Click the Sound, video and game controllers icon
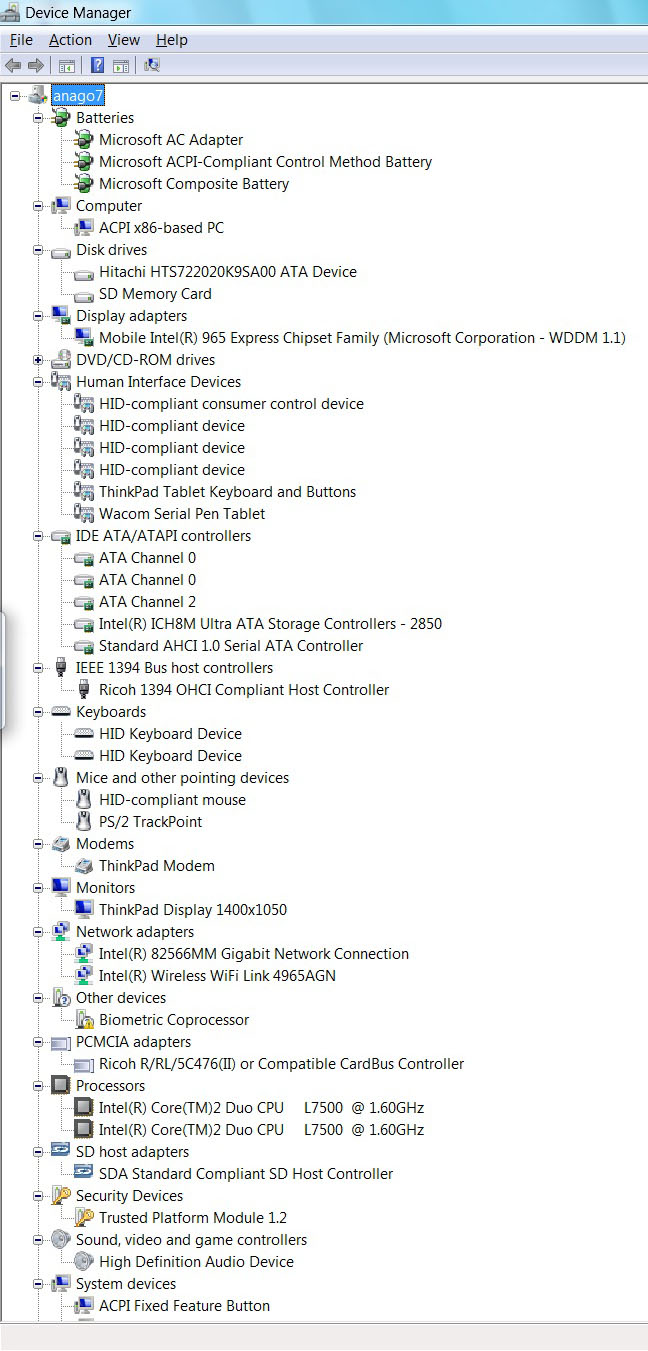648x1351 pixels. [61, 1240]
